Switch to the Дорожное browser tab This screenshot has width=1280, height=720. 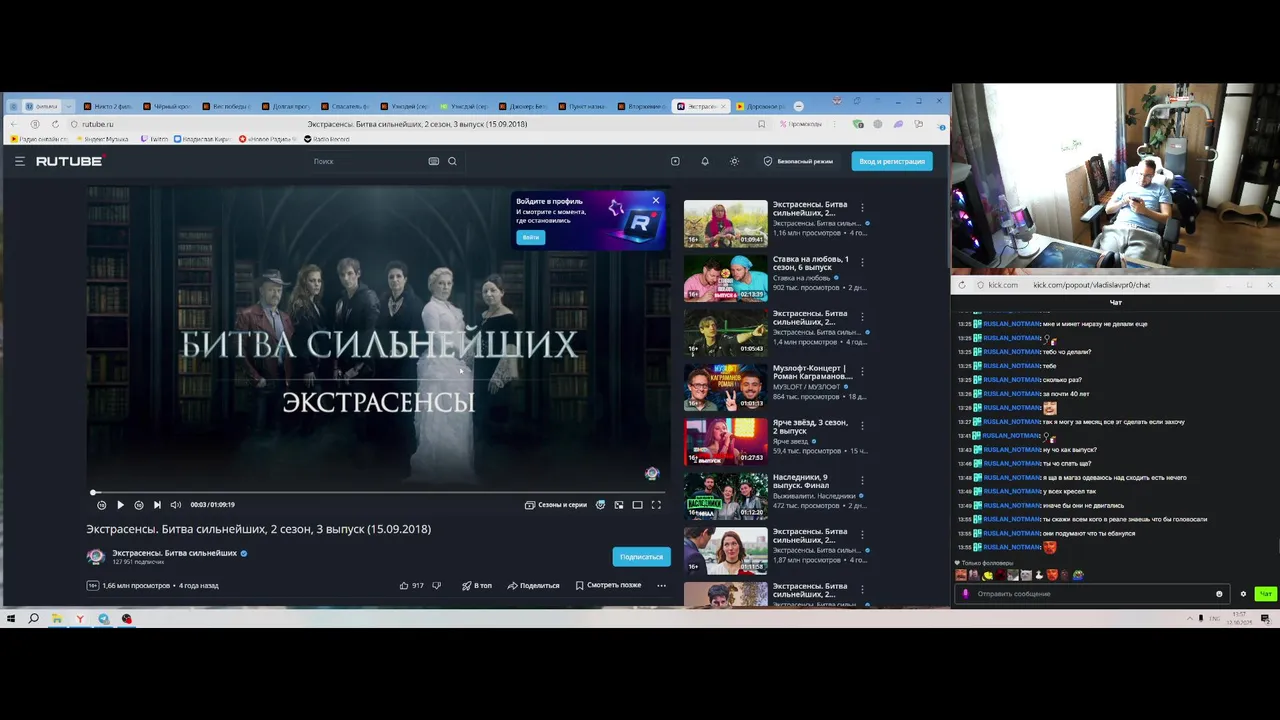[x=760, y=106]
